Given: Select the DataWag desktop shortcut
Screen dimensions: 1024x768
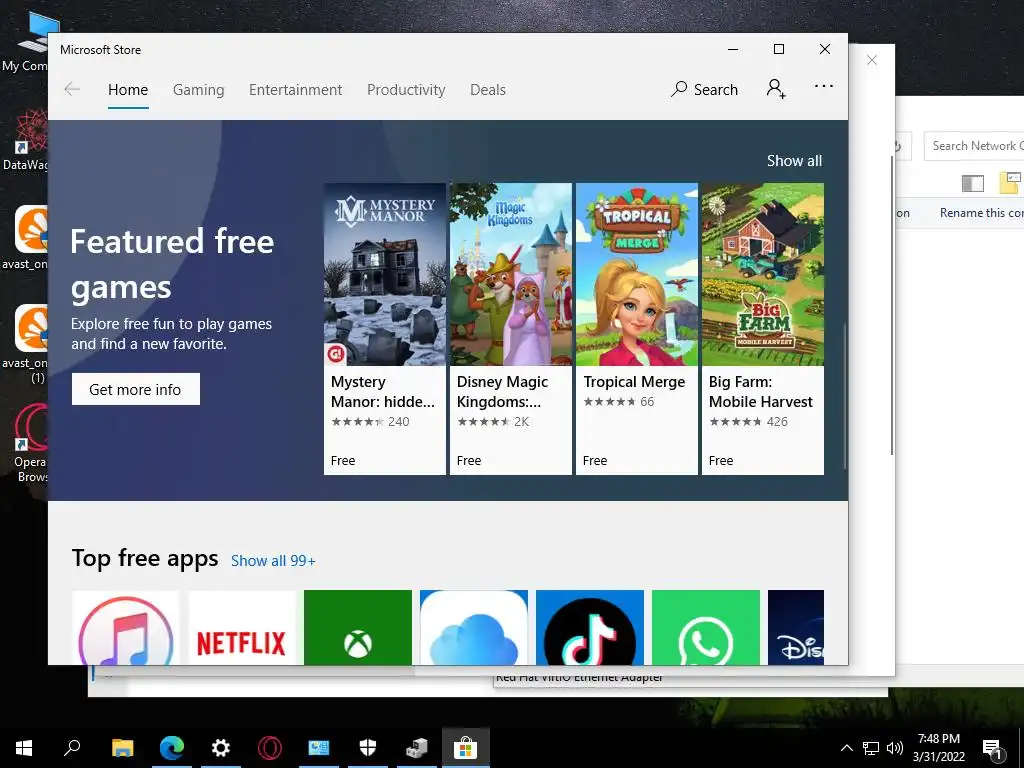Looking at the screenshot, I should pos(26,140).
